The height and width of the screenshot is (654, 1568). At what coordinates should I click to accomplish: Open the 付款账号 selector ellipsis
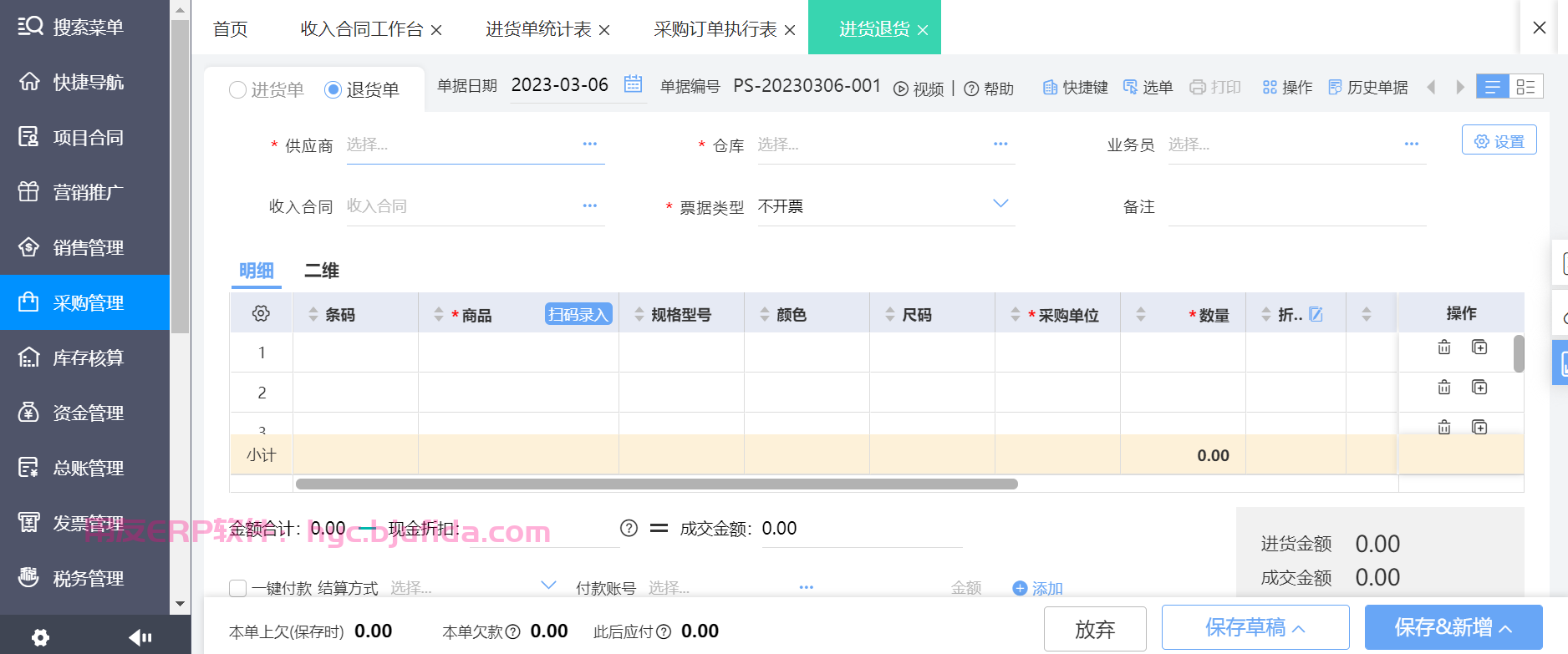807,587
